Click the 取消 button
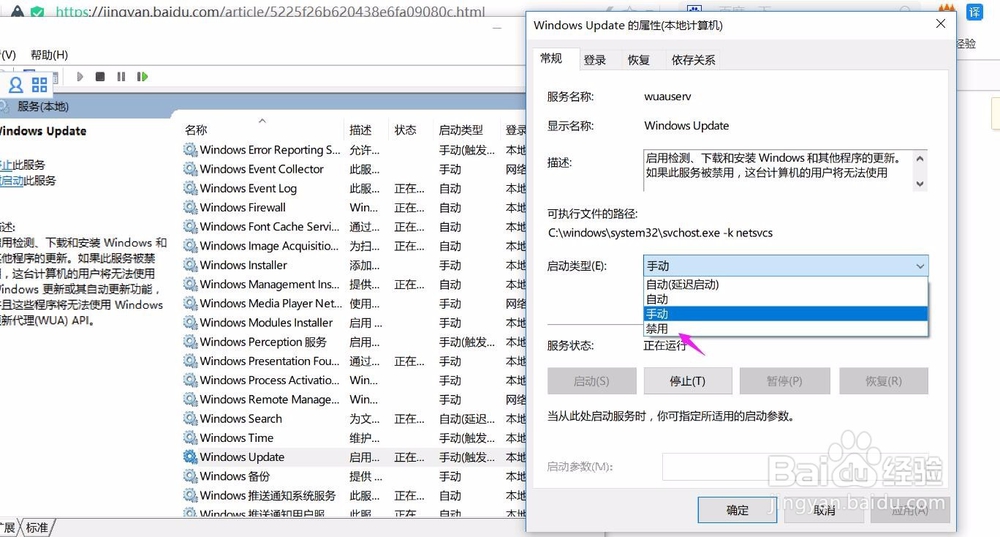 click(x=824, y=510)
